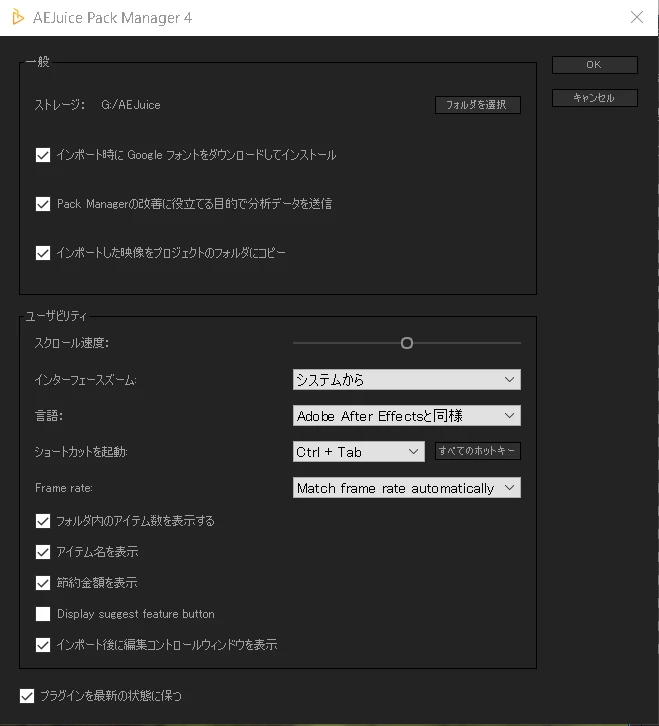Screen dimensions: 659x726
Task: Click the AEJuice Pack Manager 4 title text
Action: tap(112, 18)
